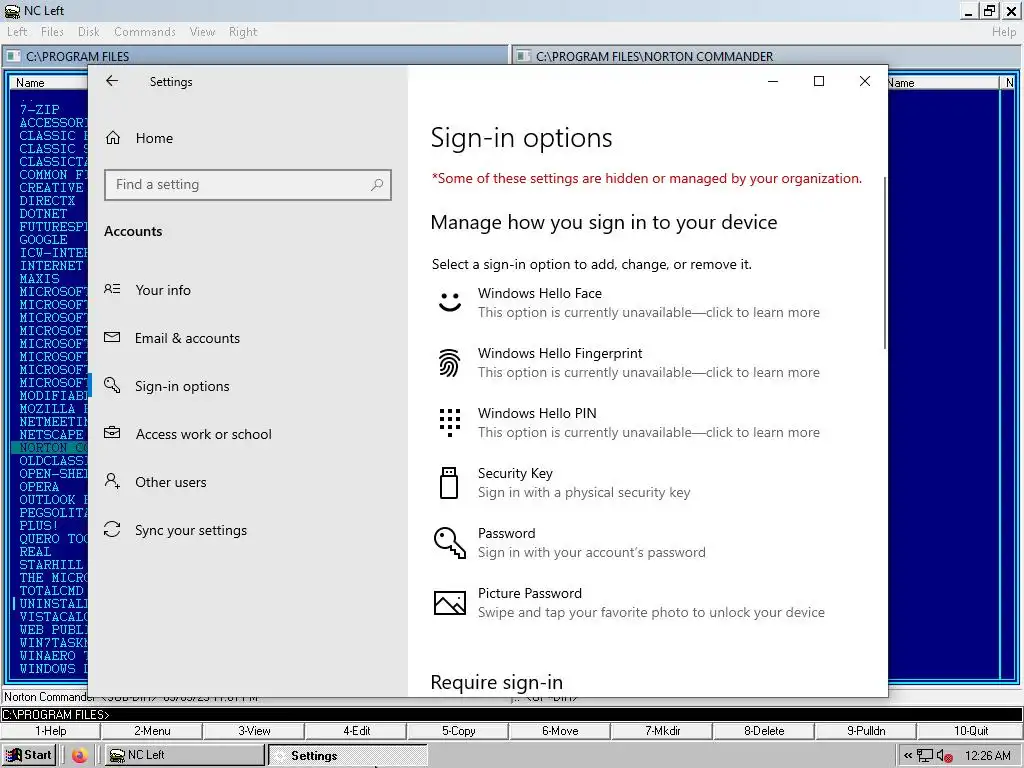Click the Access work or school briefcase icon
This screenshot has width=1024, height=768.
coord(112,433)
